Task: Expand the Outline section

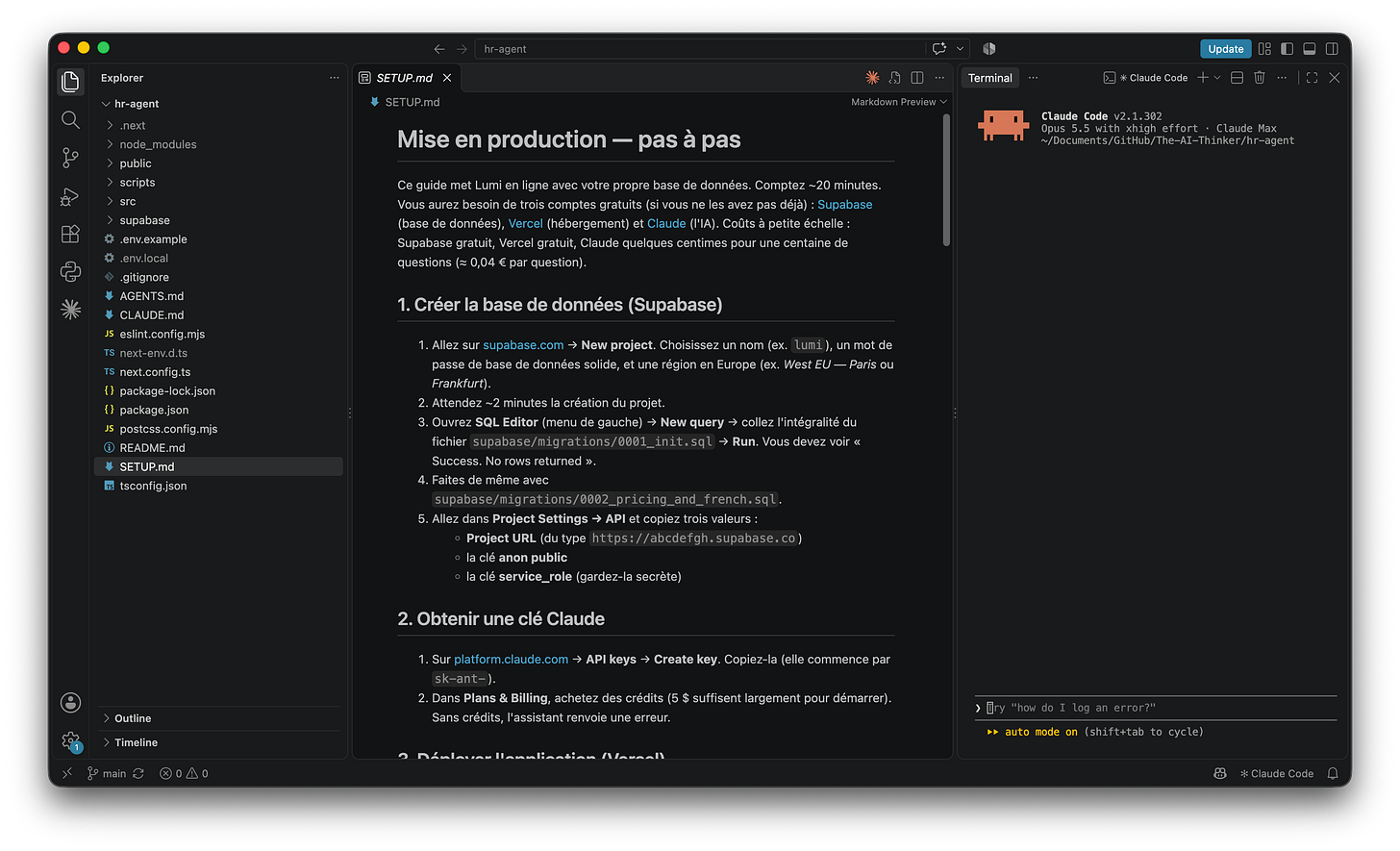Action: pyautogui.click(x=220, y=718)
